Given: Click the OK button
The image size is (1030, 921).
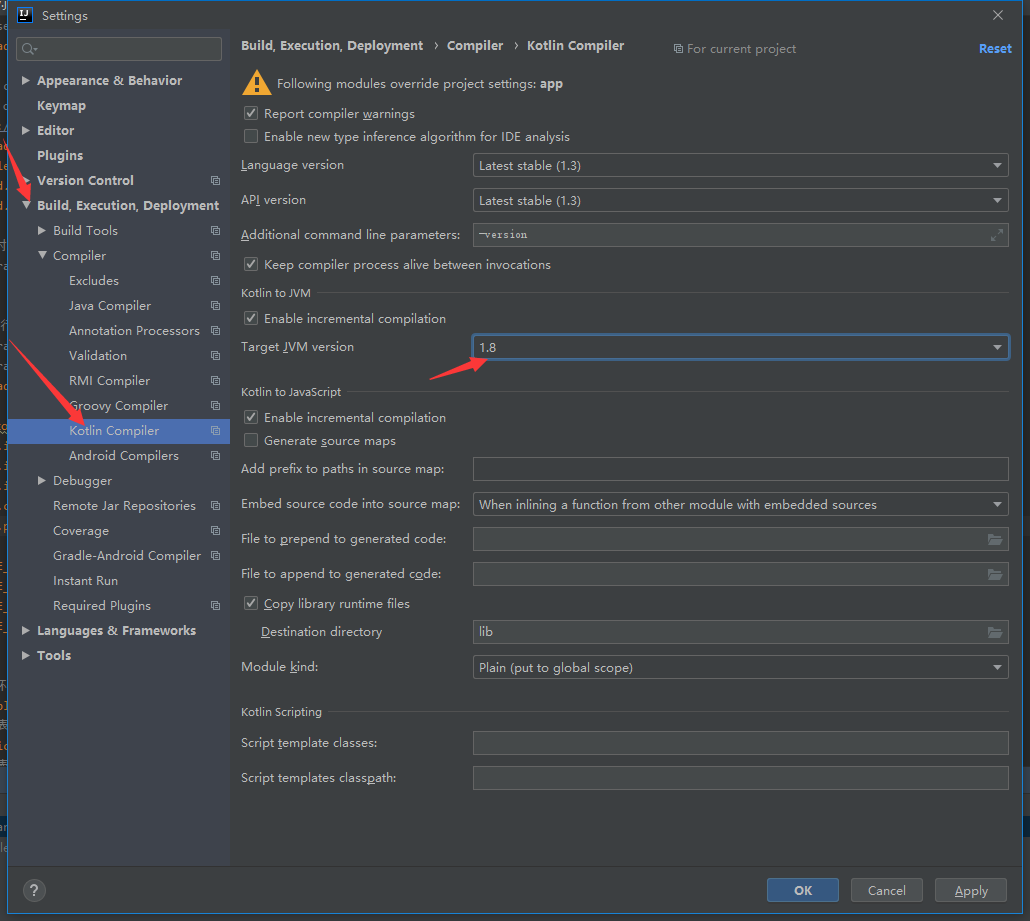Looking at the screenshot, I should [x=803, y=891].
